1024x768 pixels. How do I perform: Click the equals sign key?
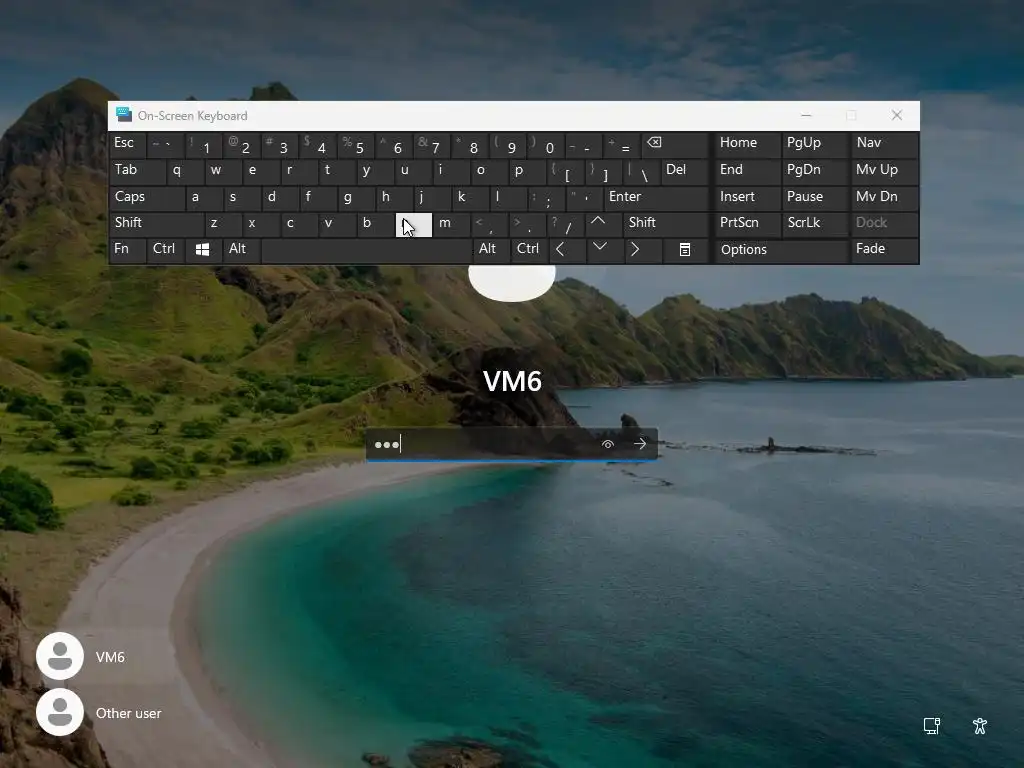point(622,145)
